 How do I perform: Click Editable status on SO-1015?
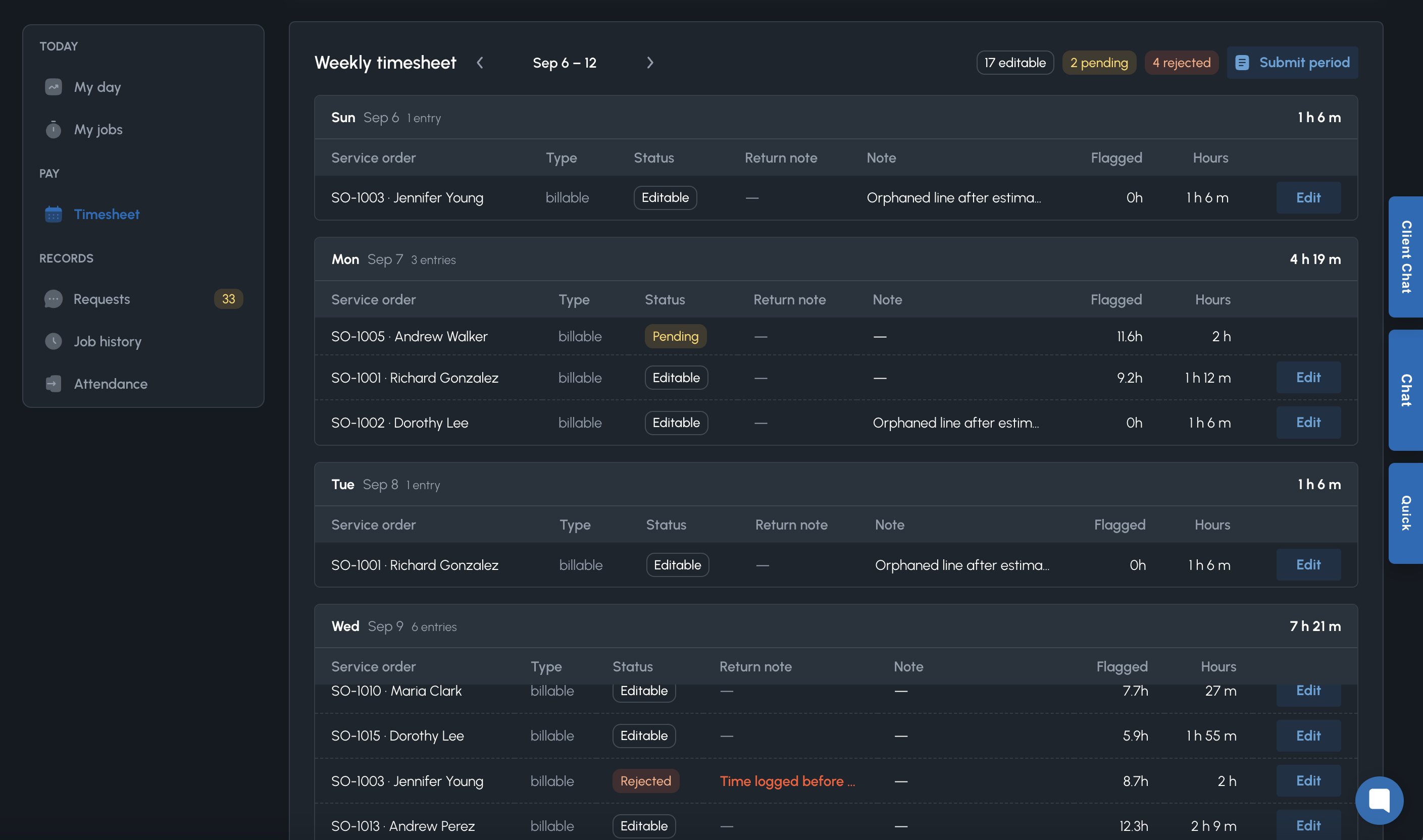click(644, 736)
